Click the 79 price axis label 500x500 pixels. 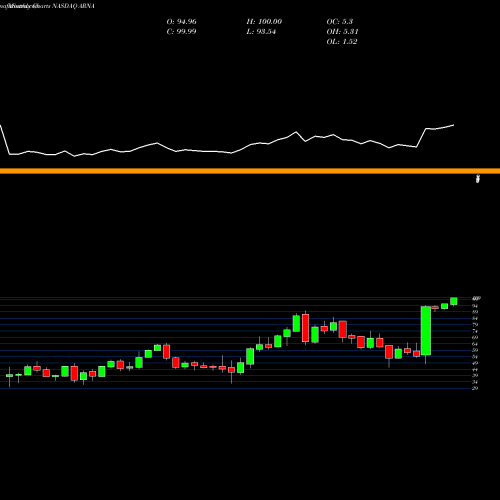coord(475,325)
